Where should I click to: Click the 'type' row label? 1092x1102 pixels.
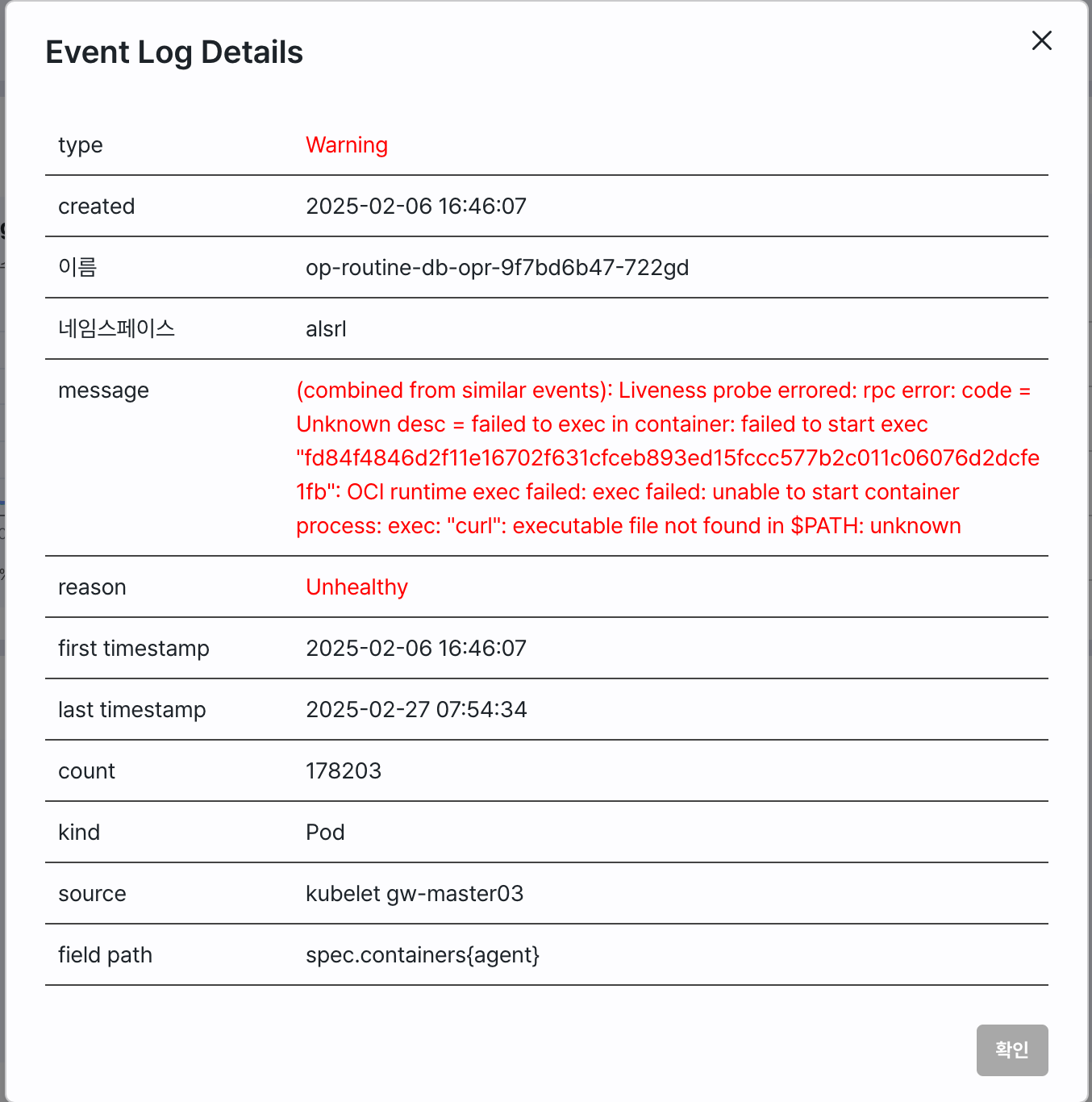pos(81,145)
